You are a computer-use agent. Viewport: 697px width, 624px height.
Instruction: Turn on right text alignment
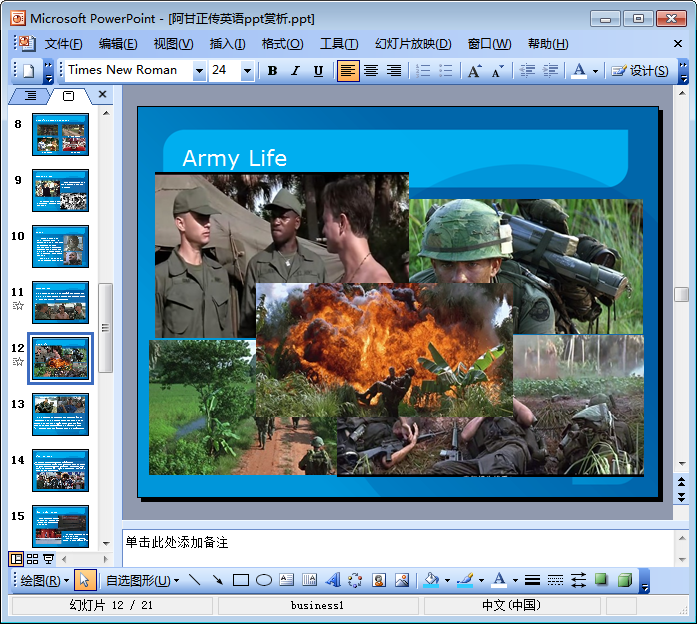393,71
